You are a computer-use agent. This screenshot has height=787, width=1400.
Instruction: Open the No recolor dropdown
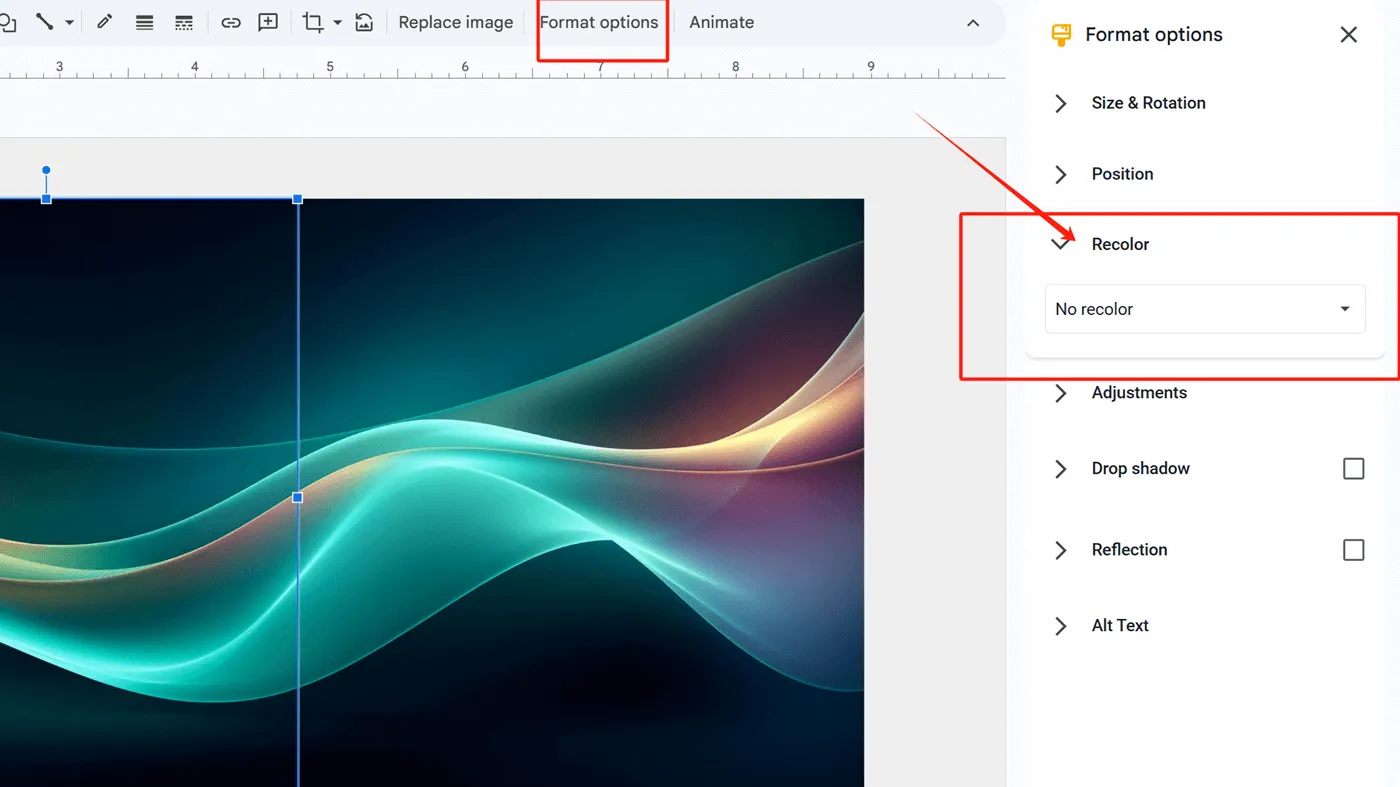(1204, 309)
